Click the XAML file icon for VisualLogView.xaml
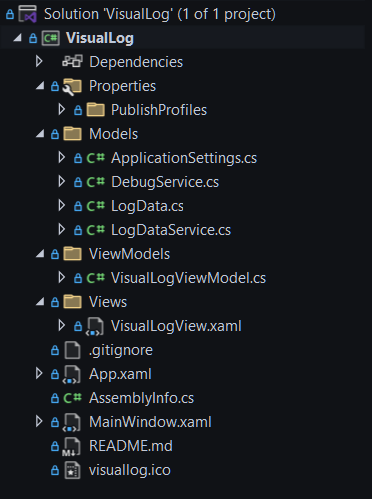Screen dimensions: 372x499 point(95,326)
